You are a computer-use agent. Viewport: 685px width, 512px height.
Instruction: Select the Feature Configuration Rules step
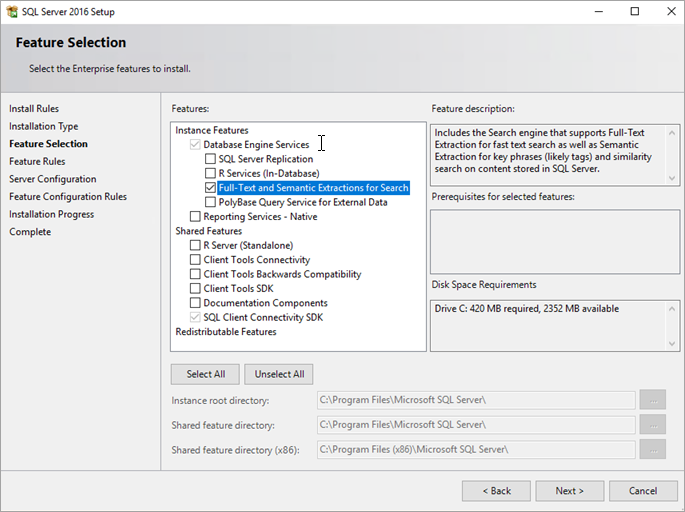(x=68, y=197)
